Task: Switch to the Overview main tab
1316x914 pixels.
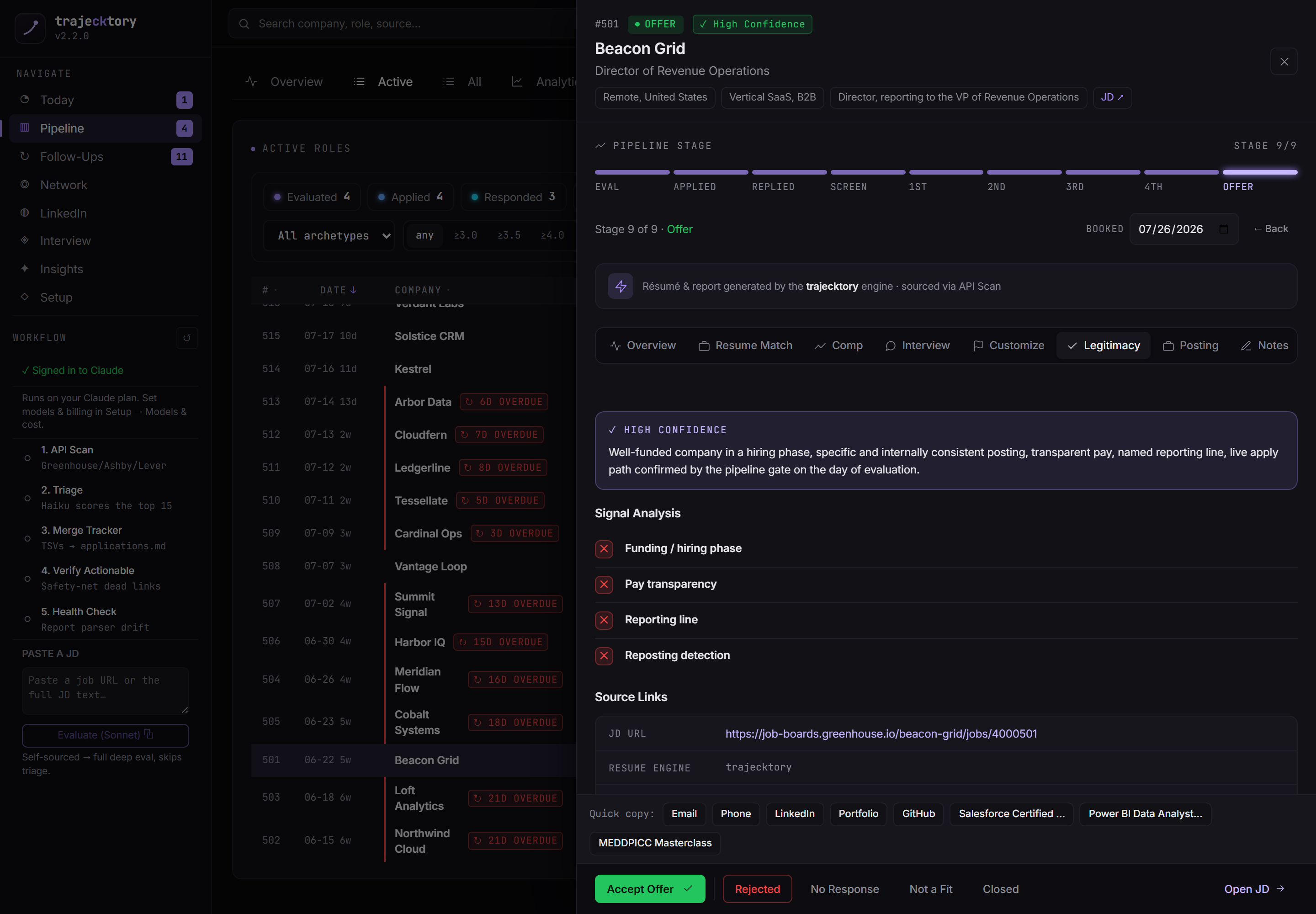Action: pos(285,82)
